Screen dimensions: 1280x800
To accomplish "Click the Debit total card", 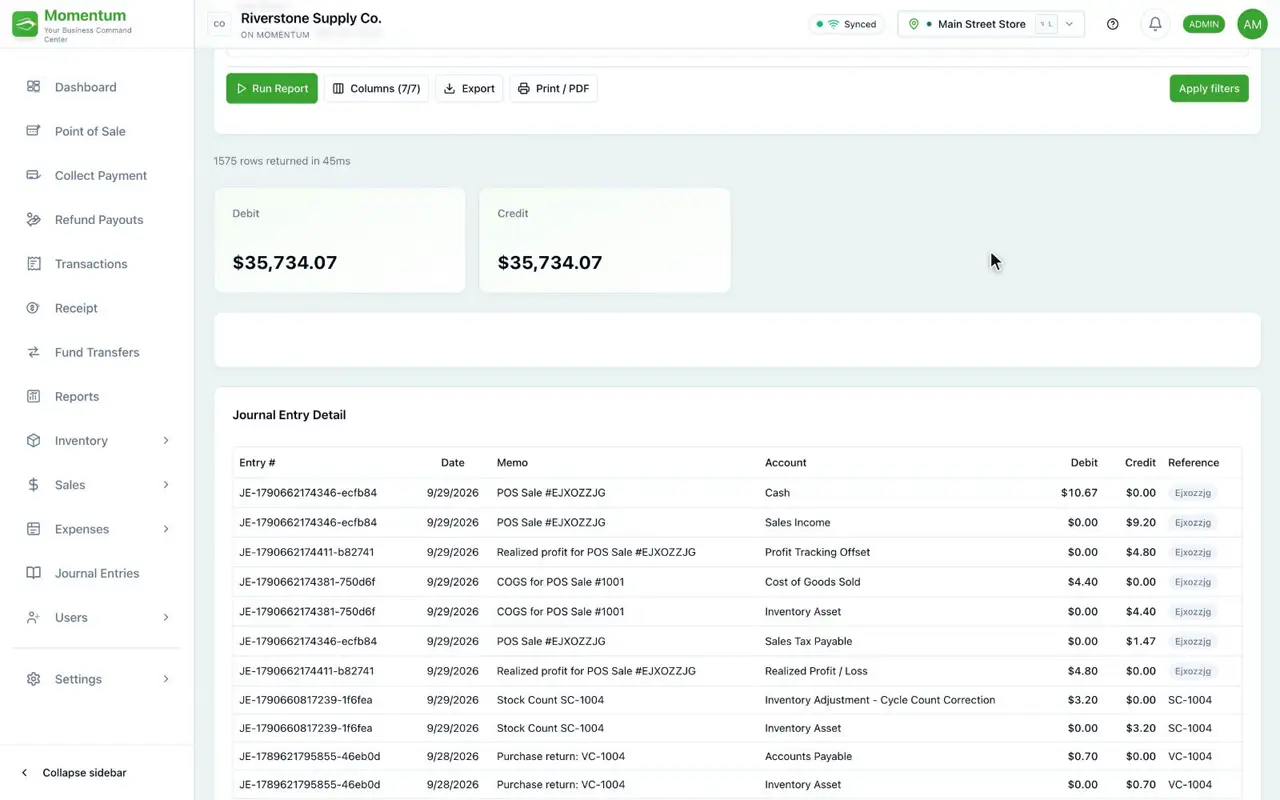I will pos(340,240).
